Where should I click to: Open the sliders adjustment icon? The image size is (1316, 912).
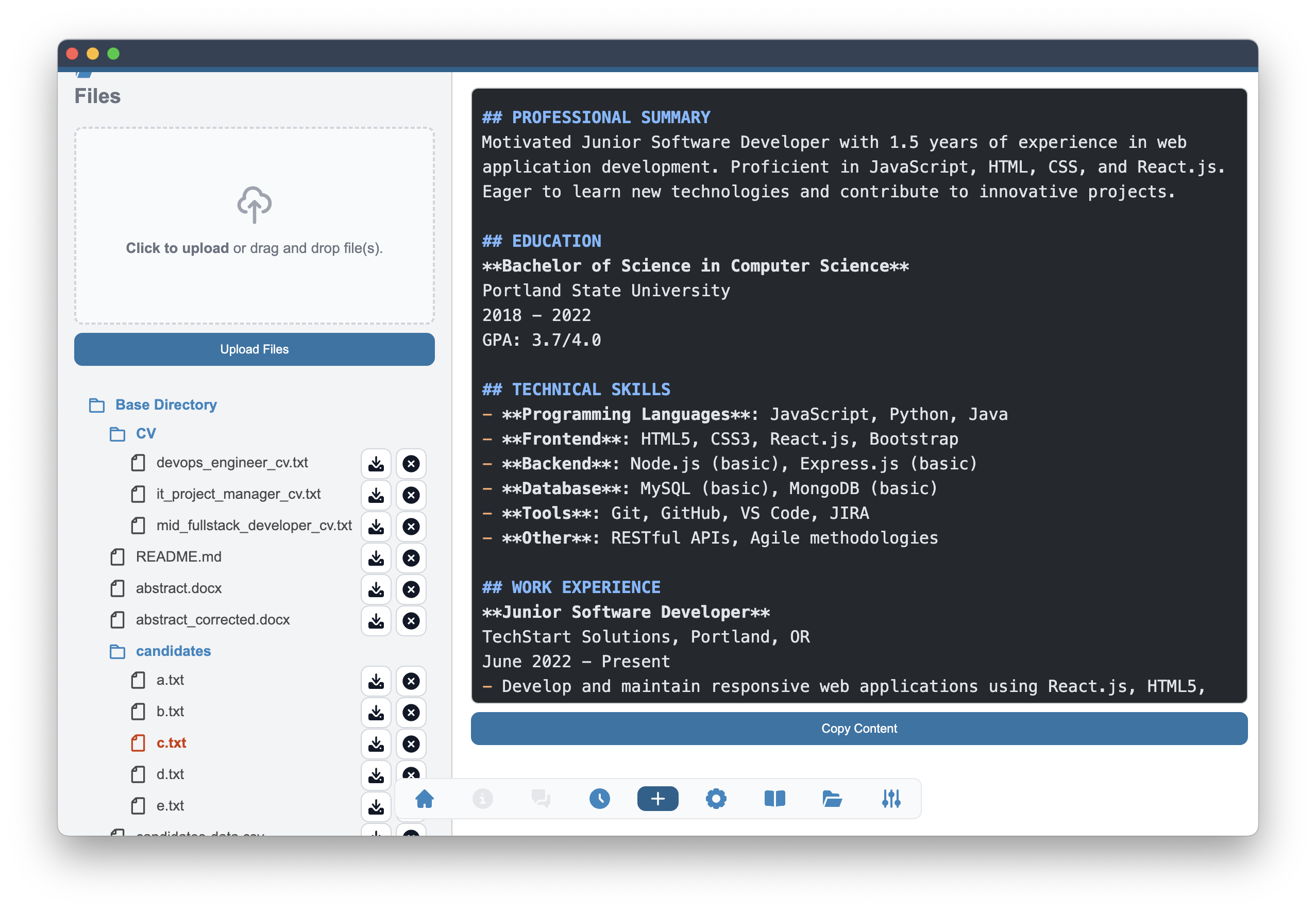(890, 798)
